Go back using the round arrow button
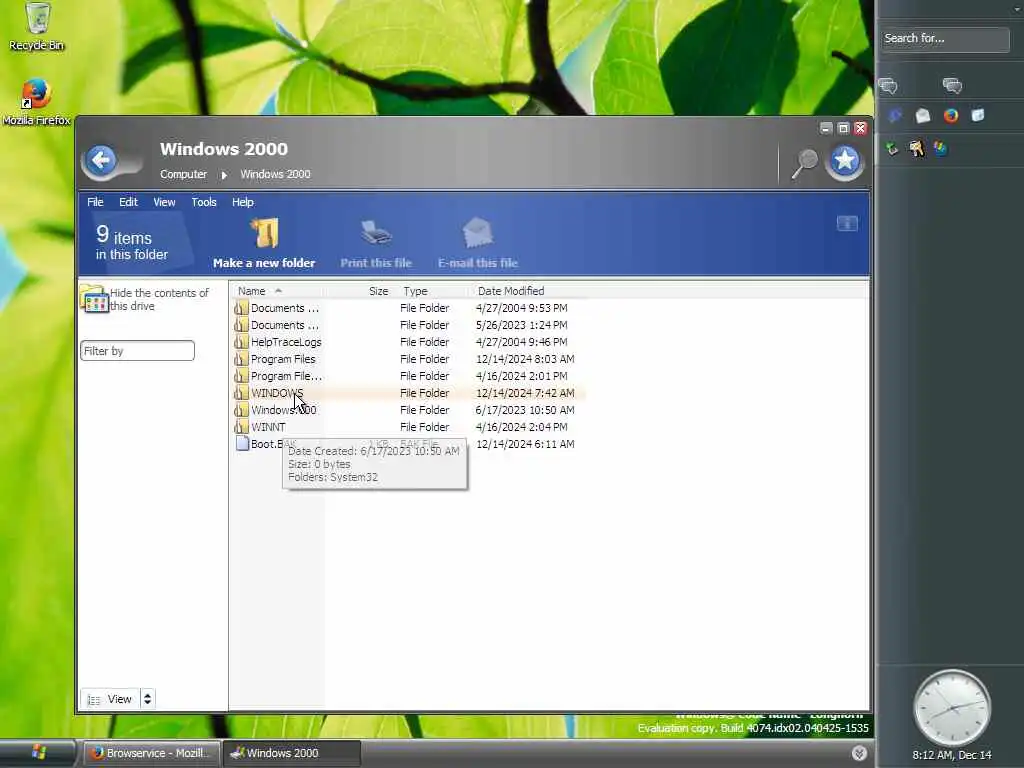The height and width of the screenshot is (768, 1024). coord(101,160)
